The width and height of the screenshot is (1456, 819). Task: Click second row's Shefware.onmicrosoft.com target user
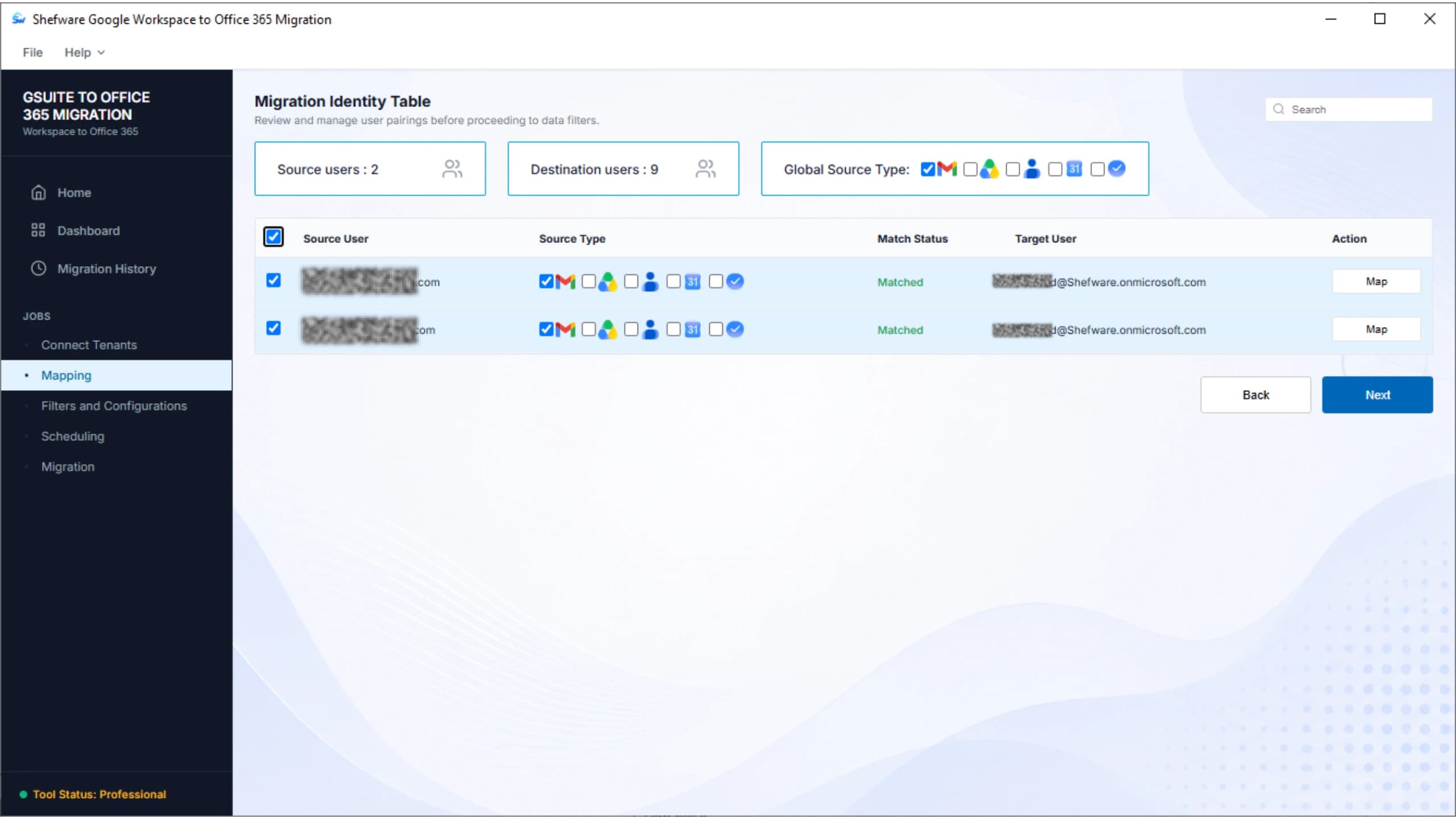pos(1099,330)
